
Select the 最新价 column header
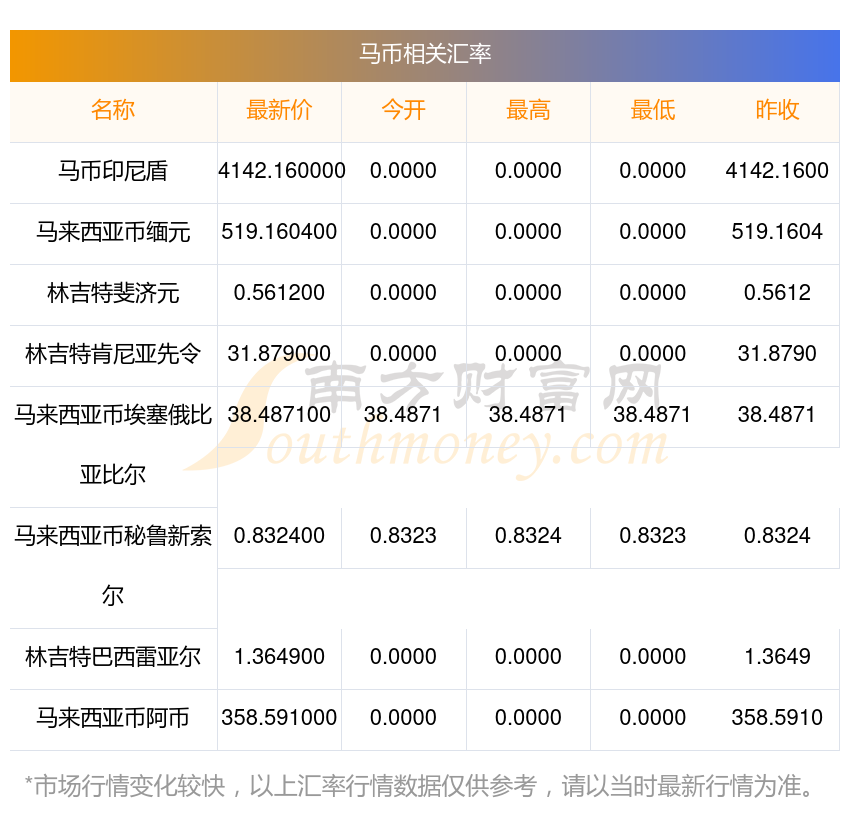tap(279, 111)
